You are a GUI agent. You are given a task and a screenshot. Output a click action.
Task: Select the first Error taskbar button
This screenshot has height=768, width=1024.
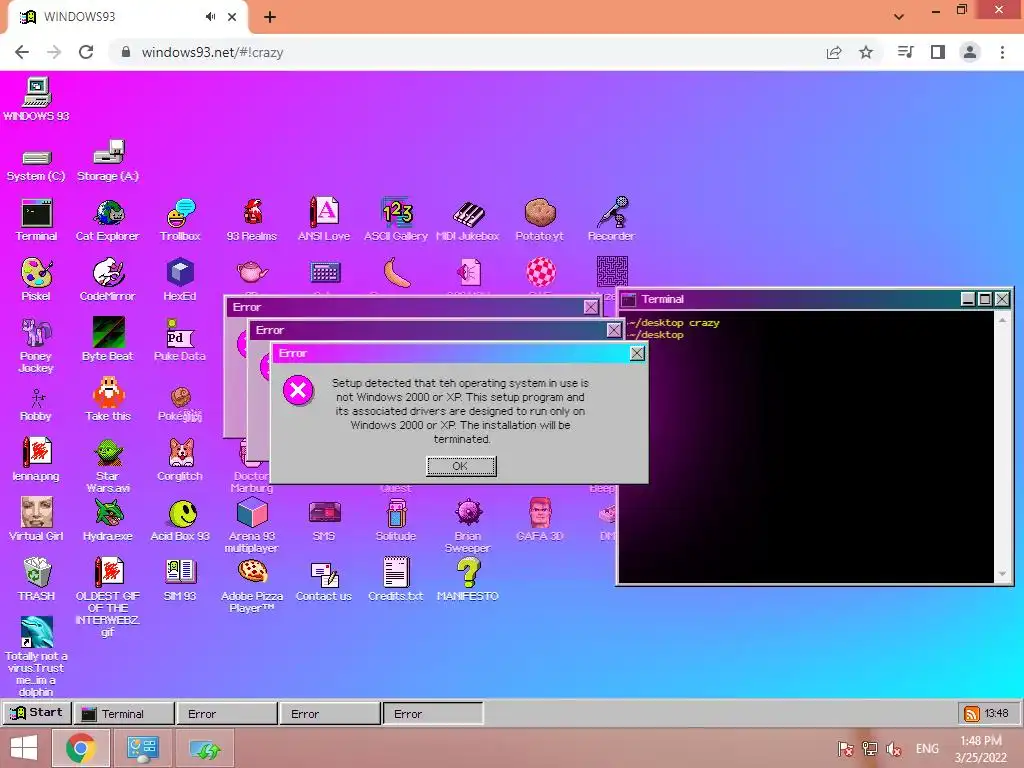(x=227, y=714)
